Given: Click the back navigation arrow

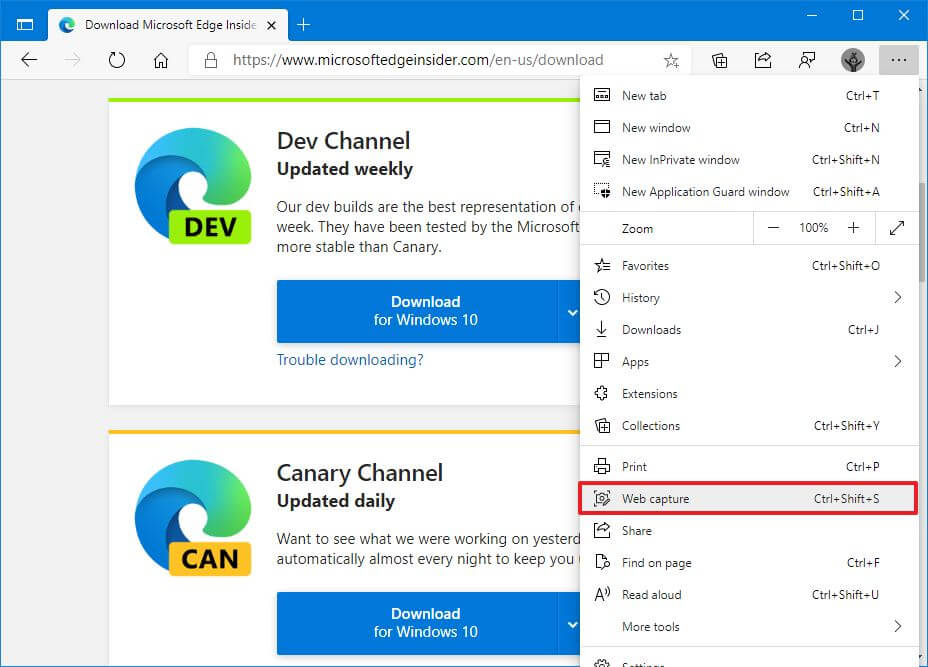Looking at the screenshot, I should point(29,60).
